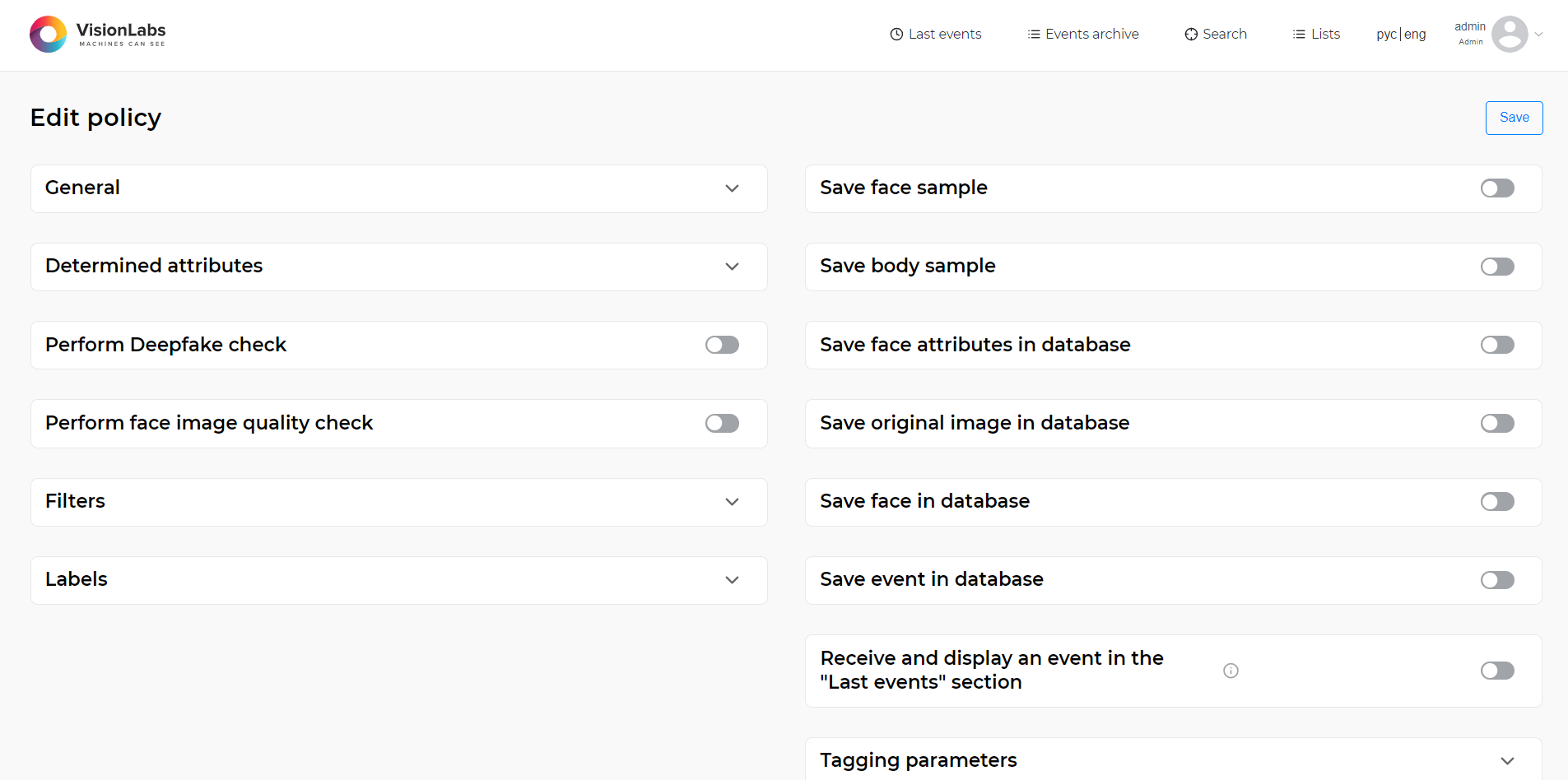Toggle Save event in database
Screen dimensions: 1568x780
(1496, 580)
